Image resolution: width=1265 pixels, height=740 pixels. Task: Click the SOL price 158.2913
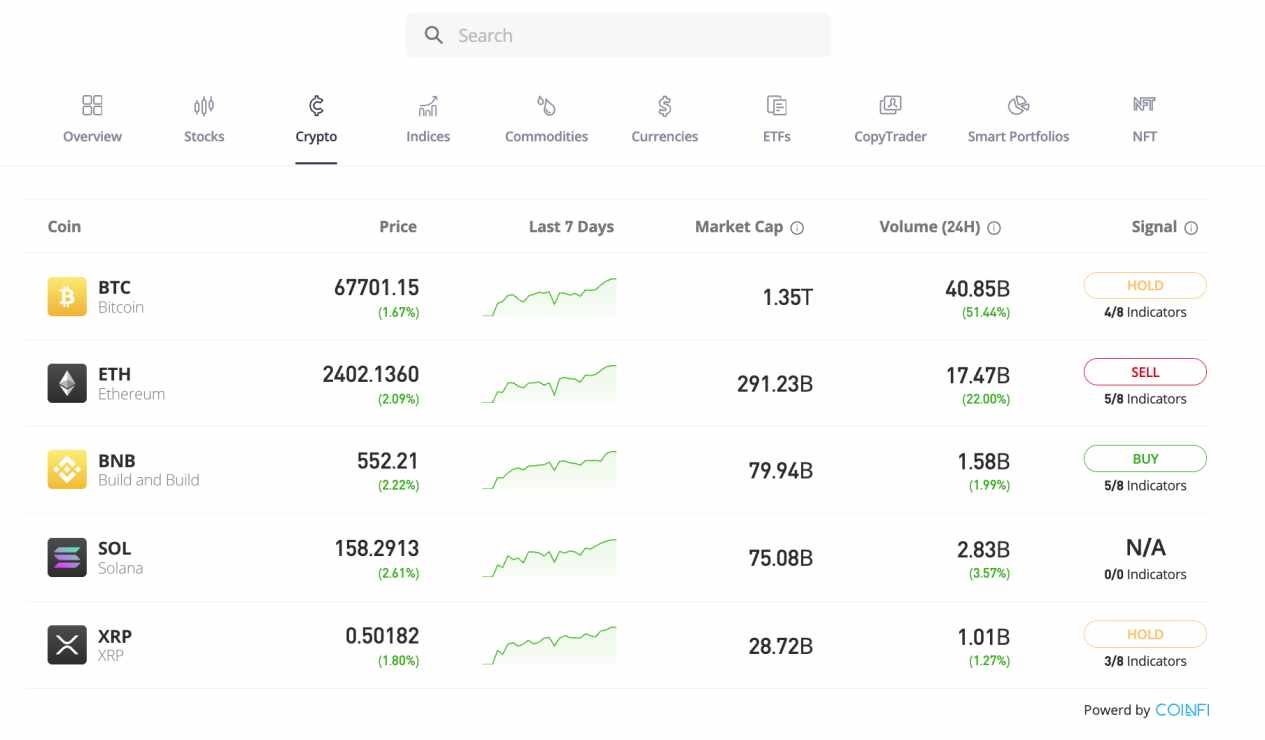point(376,548)
